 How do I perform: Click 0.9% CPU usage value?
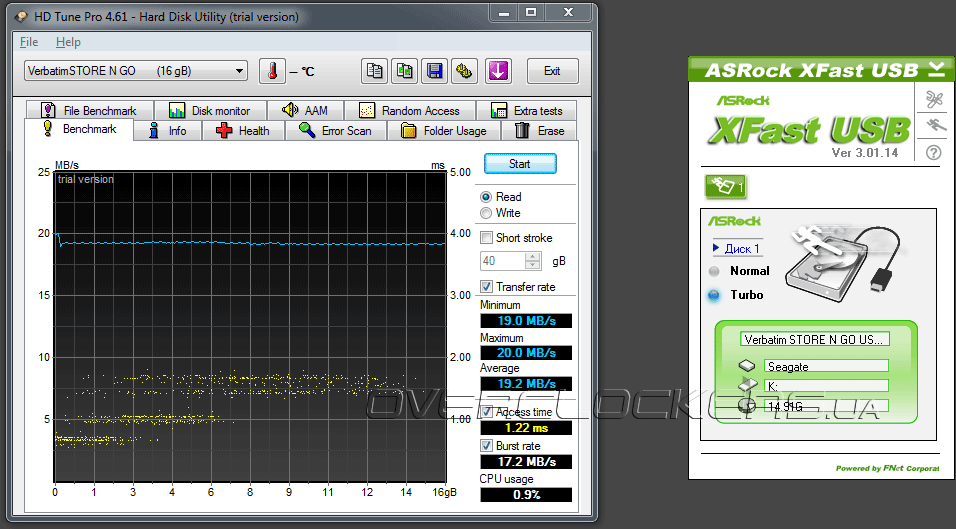(x=526, y=494)
